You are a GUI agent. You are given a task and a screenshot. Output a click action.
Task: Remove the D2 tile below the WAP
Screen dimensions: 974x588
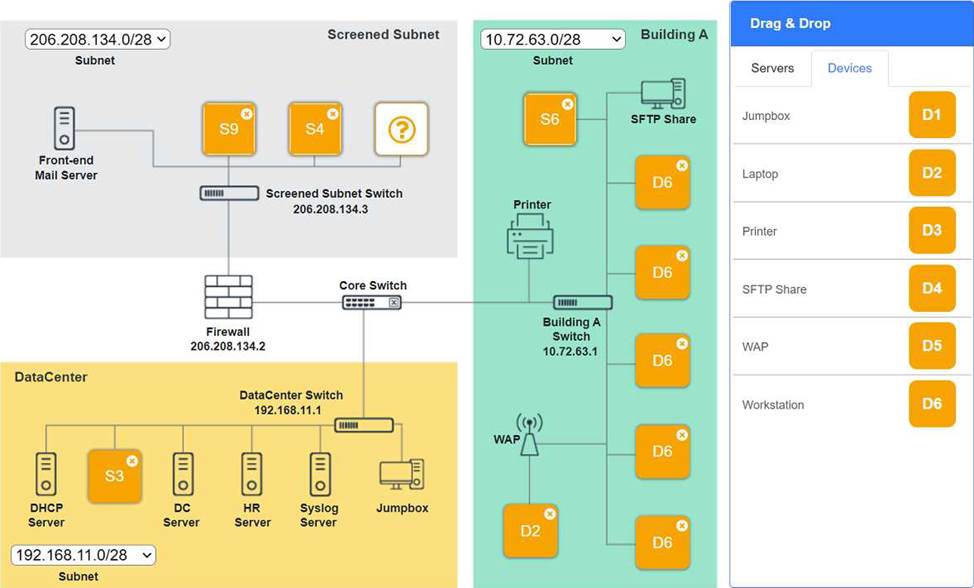pyautogui.click(x=550, y=514)
